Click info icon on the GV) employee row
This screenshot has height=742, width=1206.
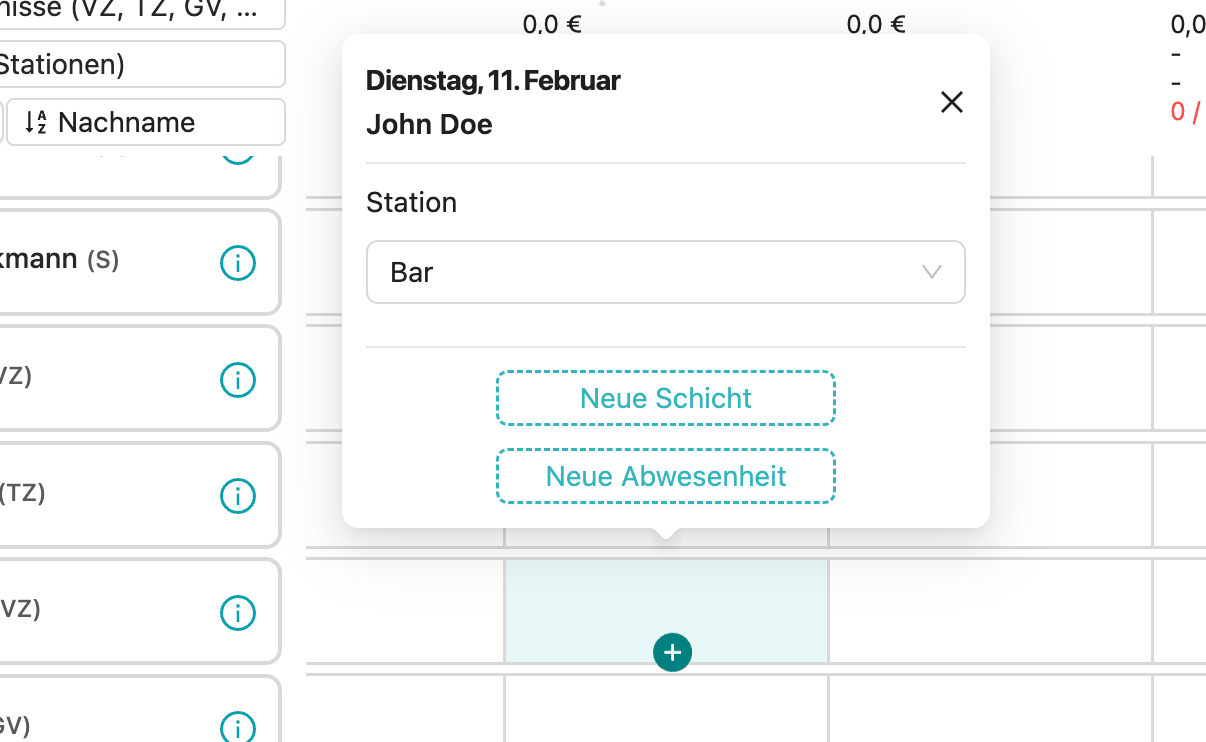pyautogui.click(x=237, y=726)
